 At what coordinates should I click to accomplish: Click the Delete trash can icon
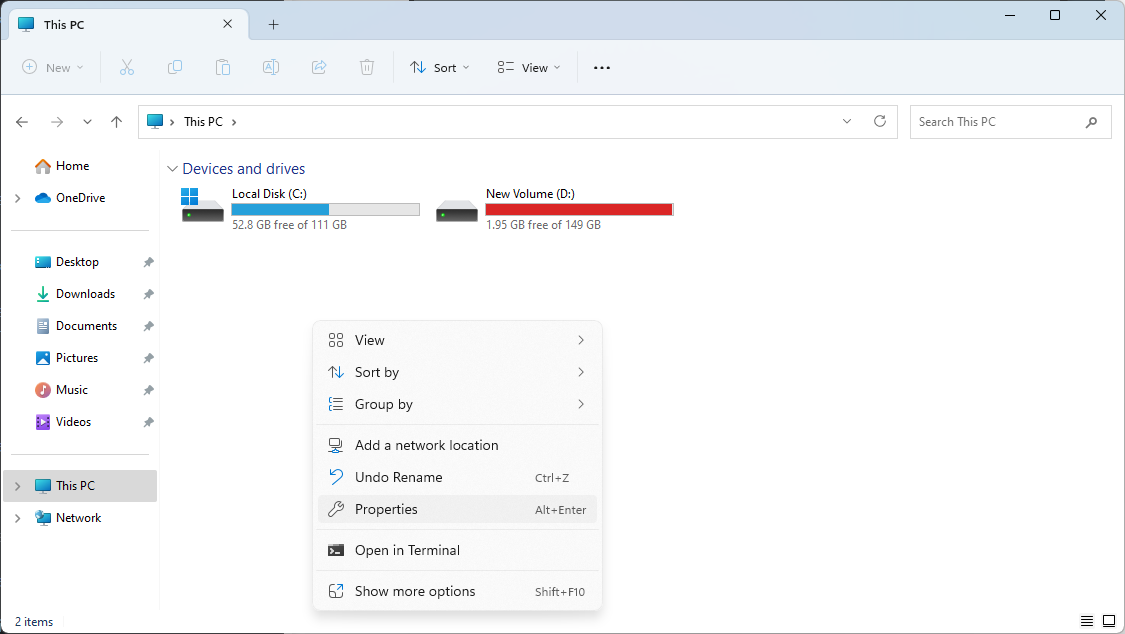(x=367, y=68)
